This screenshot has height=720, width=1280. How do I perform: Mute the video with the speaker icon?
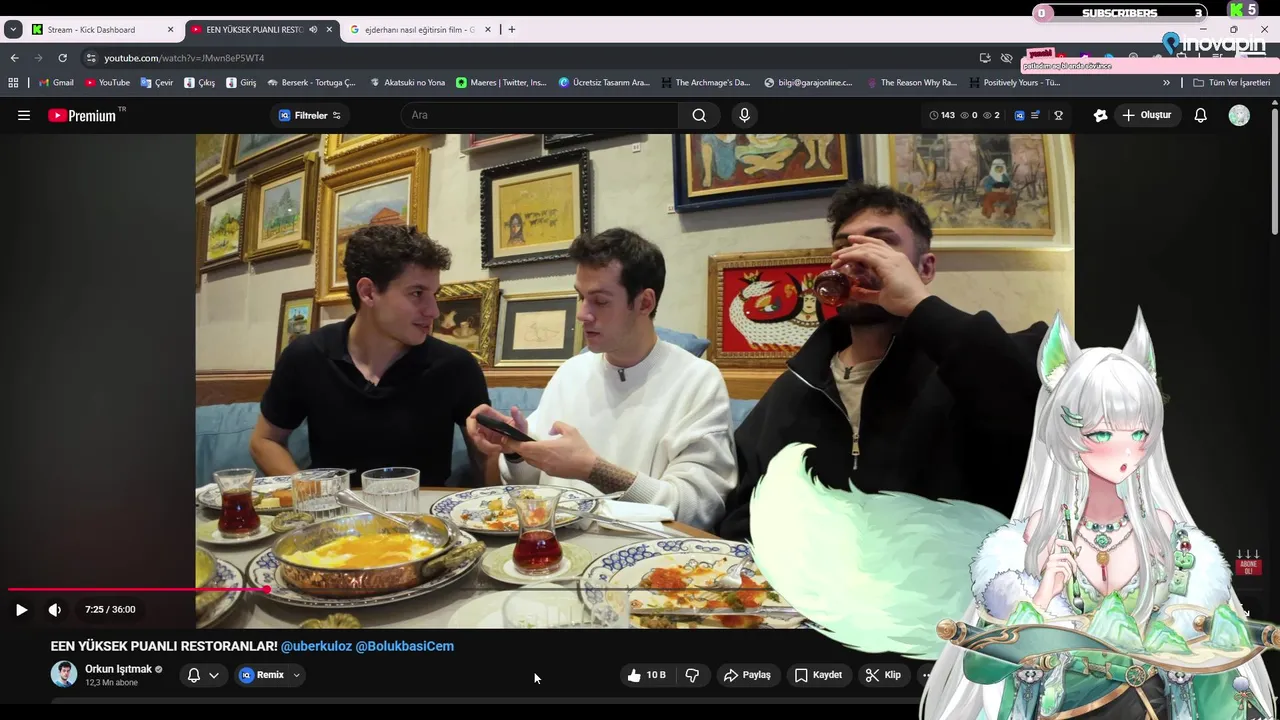coord(55,609)
